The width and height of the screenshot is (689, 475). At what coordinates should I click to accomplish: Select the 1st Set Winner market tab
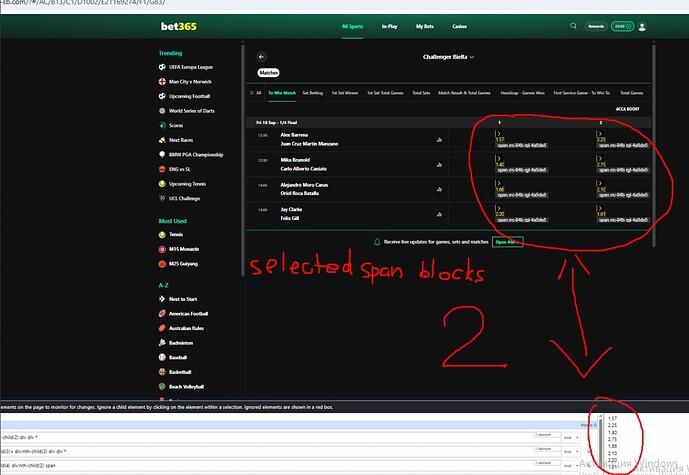click(344, 93)
